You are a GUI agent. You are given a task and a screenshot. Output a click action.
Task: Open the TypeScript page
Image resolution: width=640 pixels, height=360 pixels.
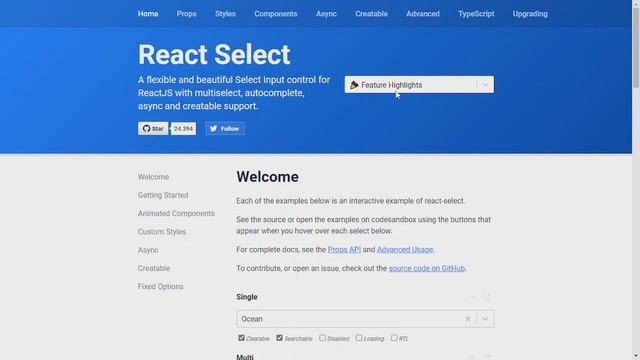[476, 14]
